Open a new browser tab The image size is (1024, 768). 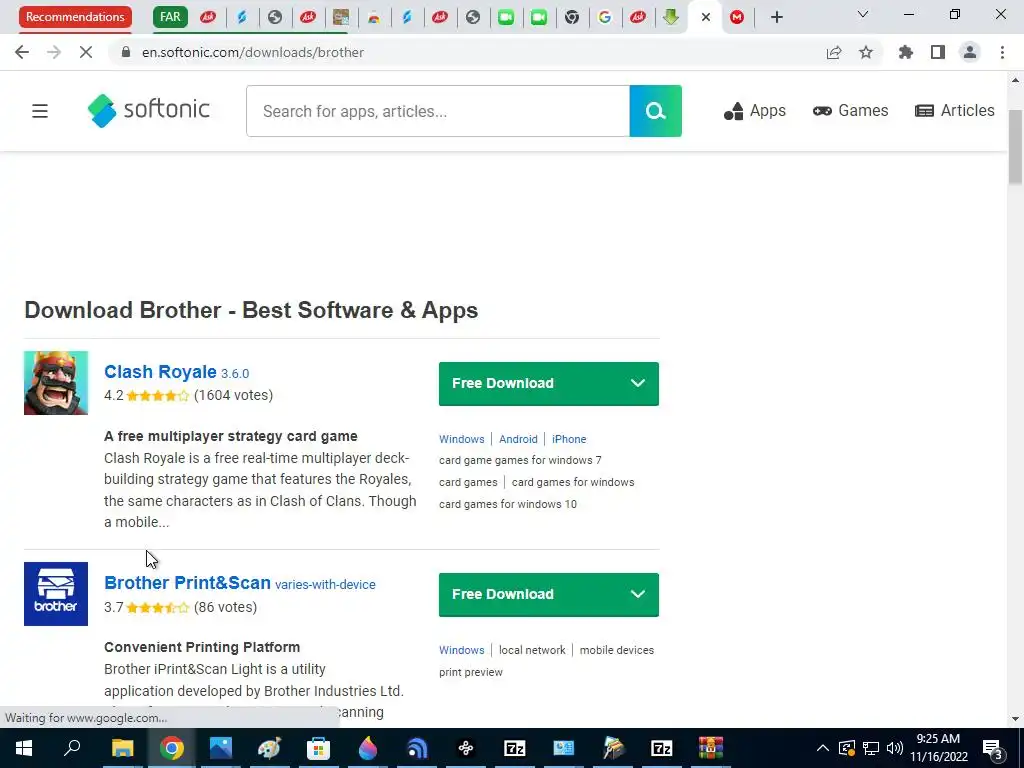tap(776, 17)
